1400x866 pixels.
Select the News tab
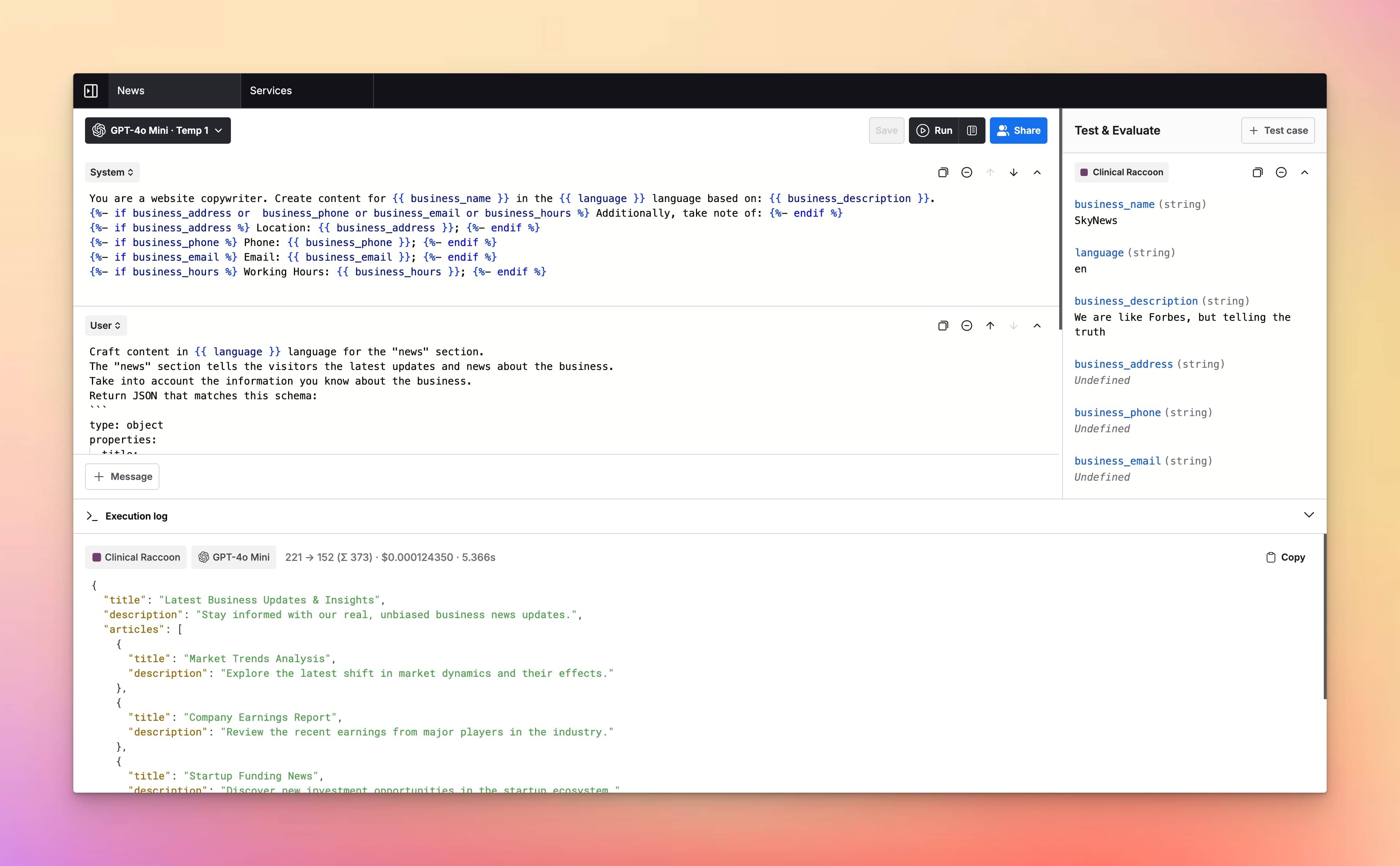(131, 91)
